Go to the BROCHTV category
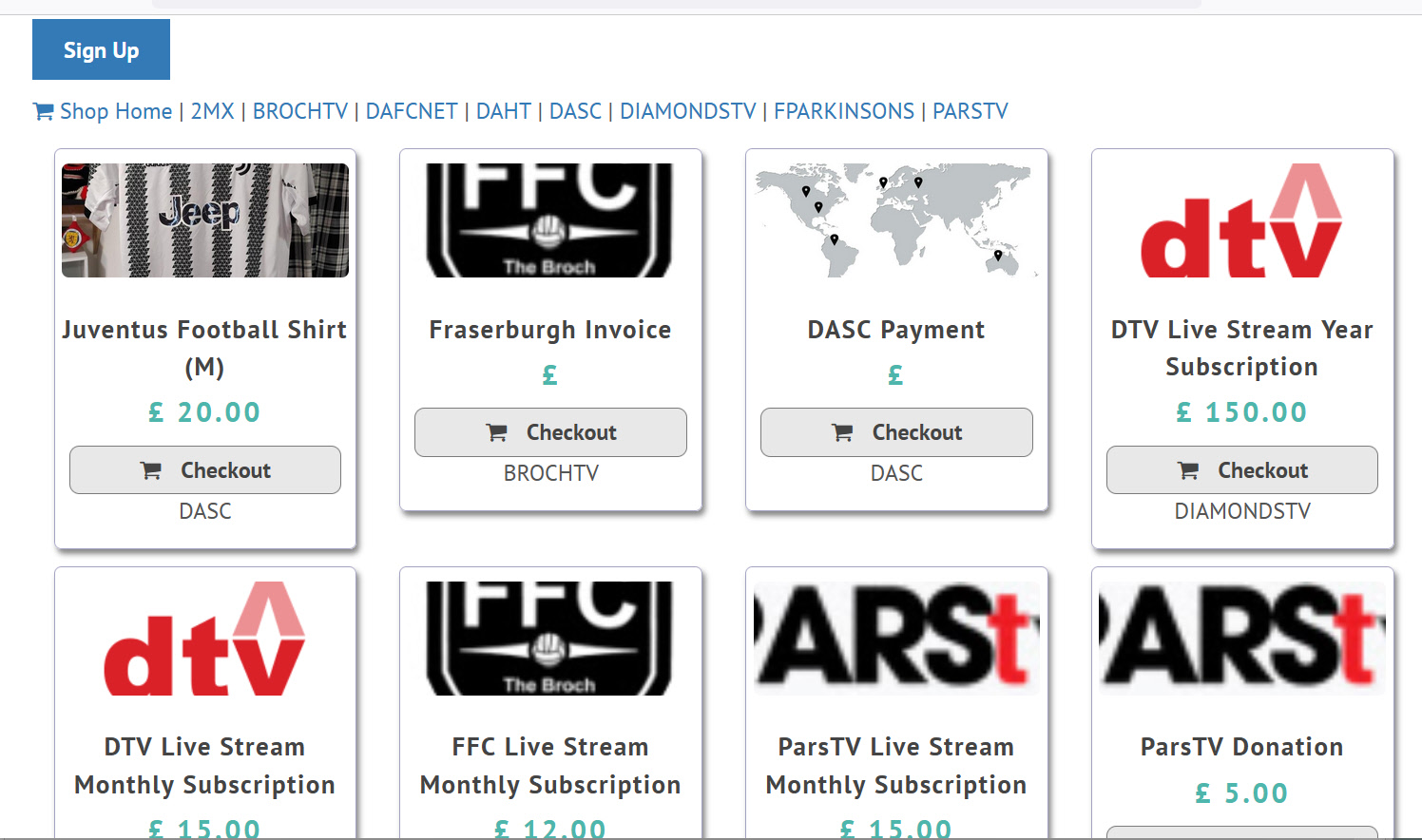Screen dimensions: 1422x840 pos(300,111)
